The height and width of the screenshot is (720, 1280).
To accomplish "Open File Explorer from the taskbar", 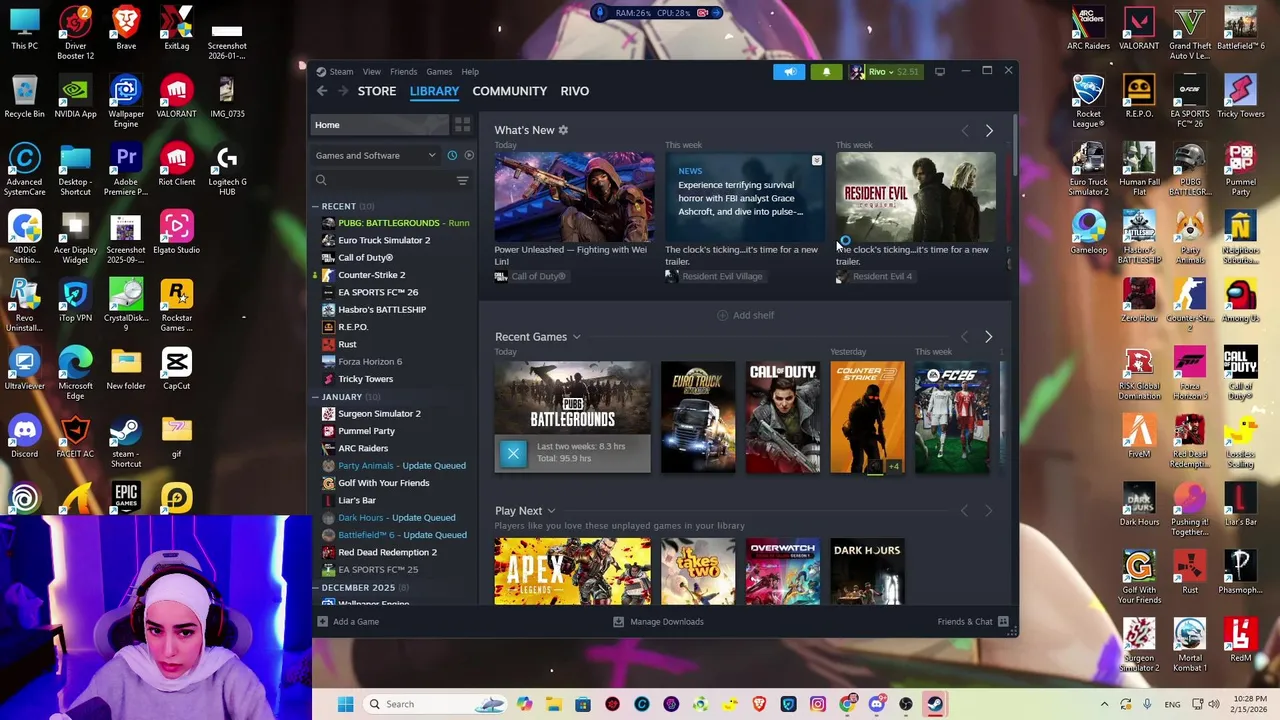I will point(554,704).
